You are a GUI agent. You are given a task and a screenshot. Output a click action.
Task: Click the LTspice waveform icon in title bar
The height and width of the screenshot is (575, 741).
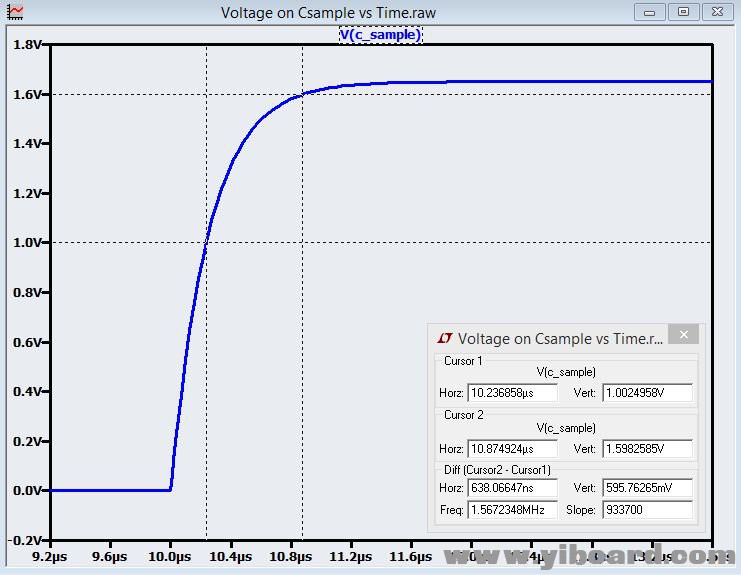[x=15, y=12]
